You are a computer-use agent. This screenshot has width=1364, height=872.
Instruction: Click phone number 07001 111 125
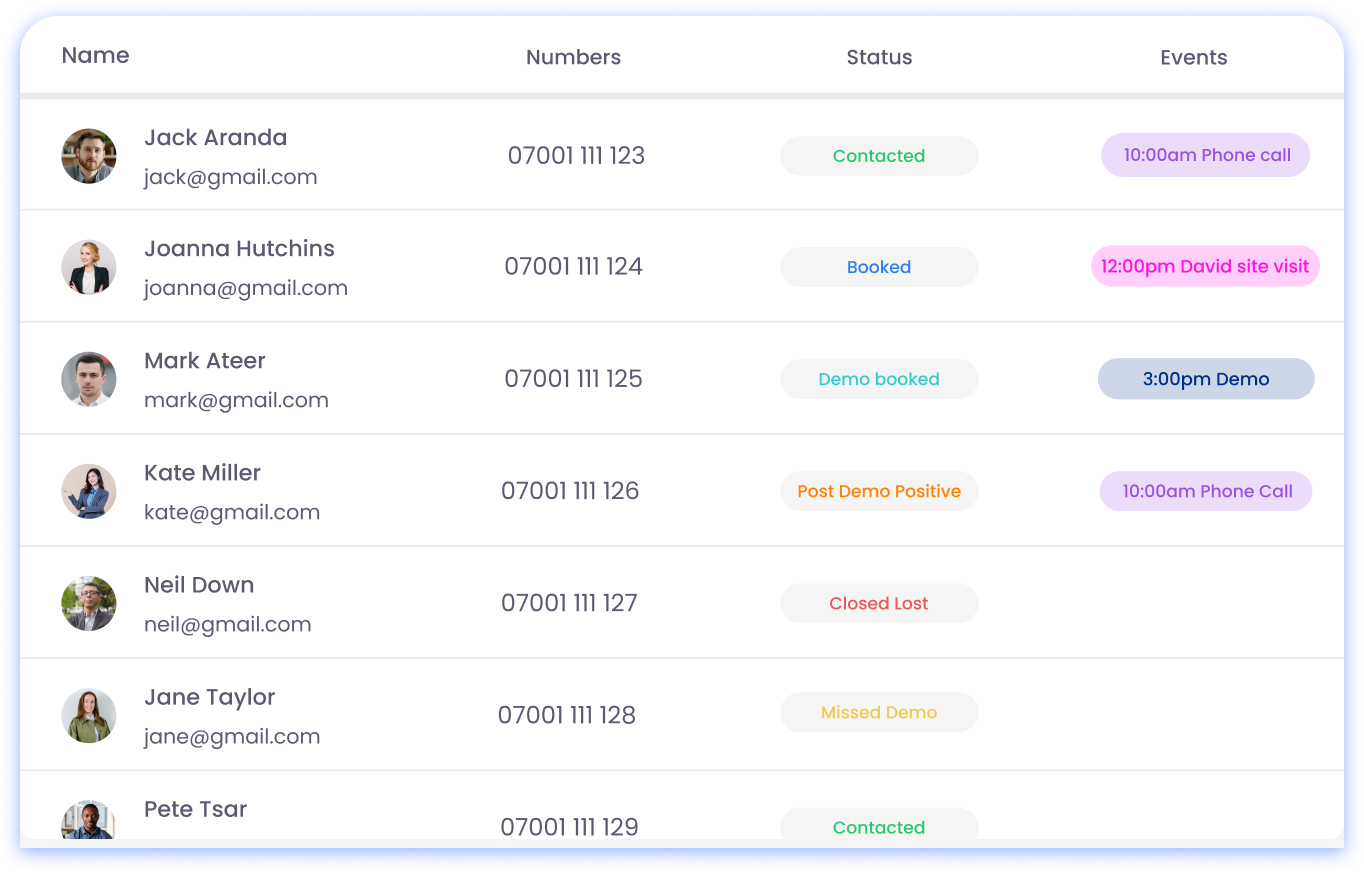click(x=573, y=379)
